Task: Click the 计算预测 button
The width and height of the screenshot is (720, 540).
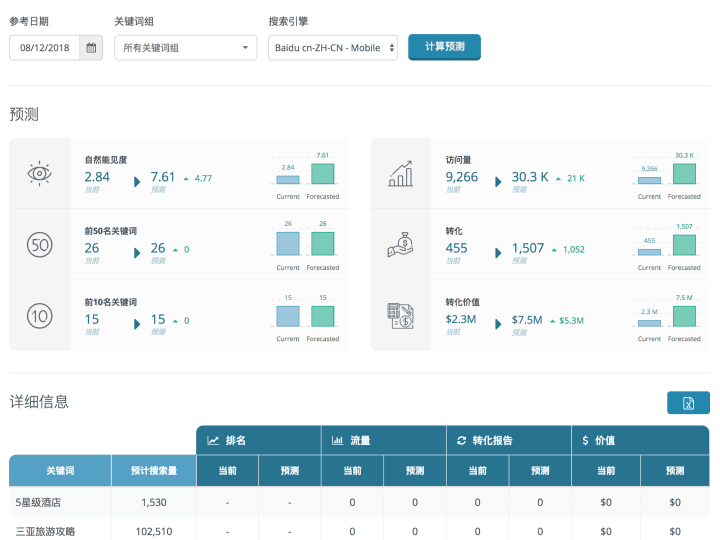Action: (x=444, y=47)
